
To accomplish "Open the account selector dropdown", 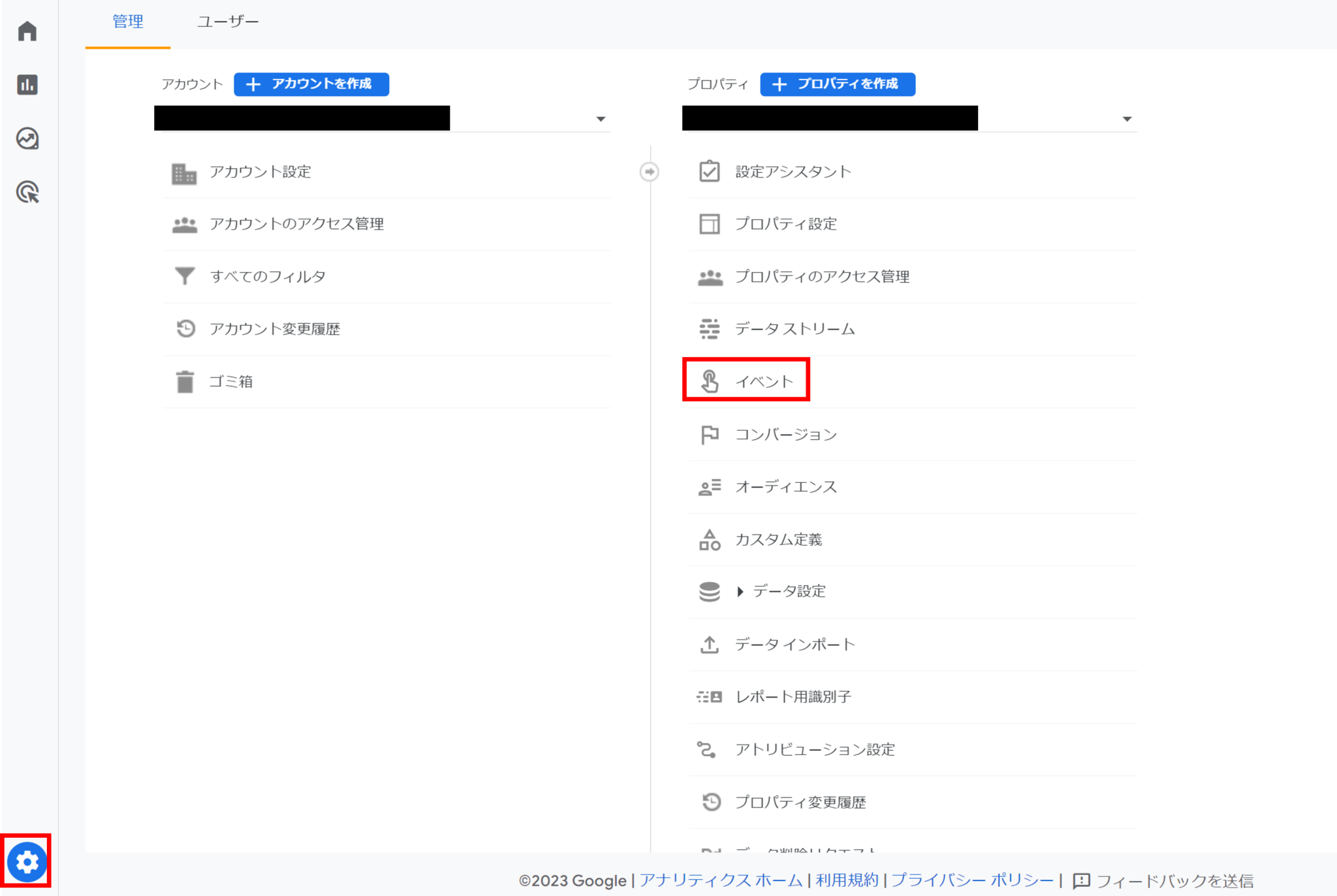I will 601,119.
